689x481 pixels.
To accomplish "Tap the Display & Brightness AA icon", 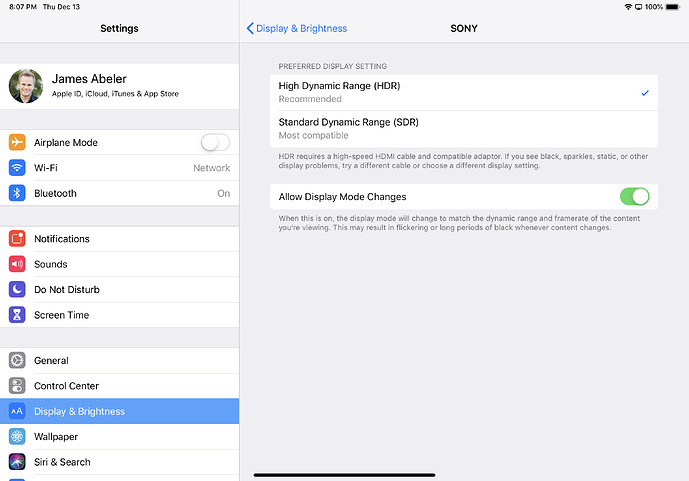I will tap(17, 411).
